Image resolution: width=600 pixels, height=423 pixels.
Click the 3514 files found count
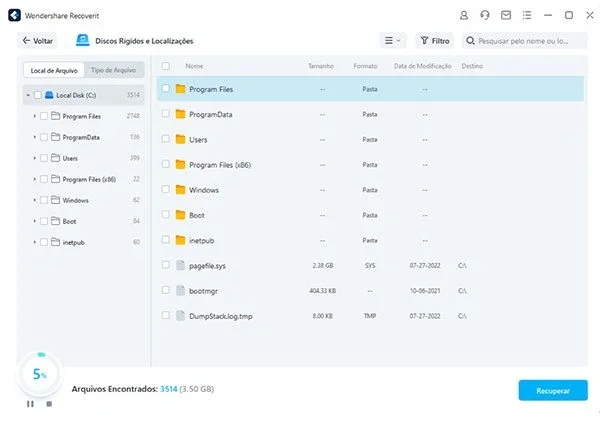tap(168, 389)
